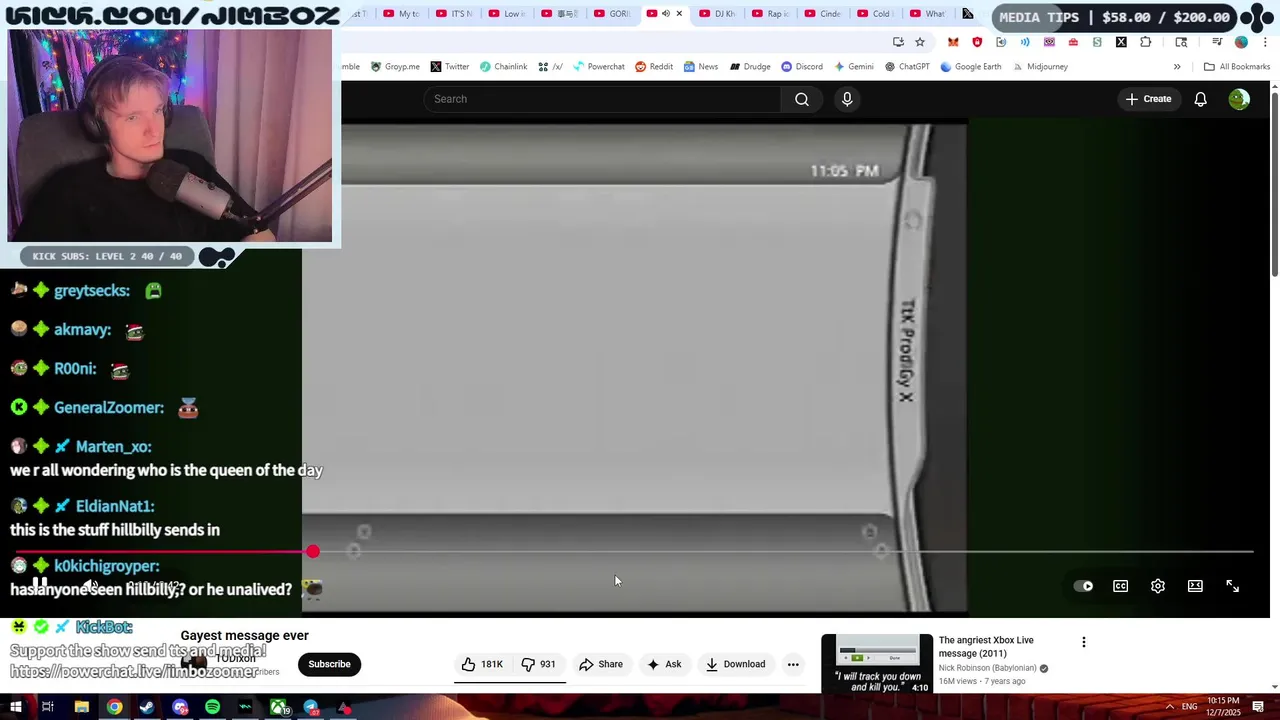Open the red shield ad-blocker extension
Image resolution: width=1280 pixels, height=720 pixels.
click(977, 42)
